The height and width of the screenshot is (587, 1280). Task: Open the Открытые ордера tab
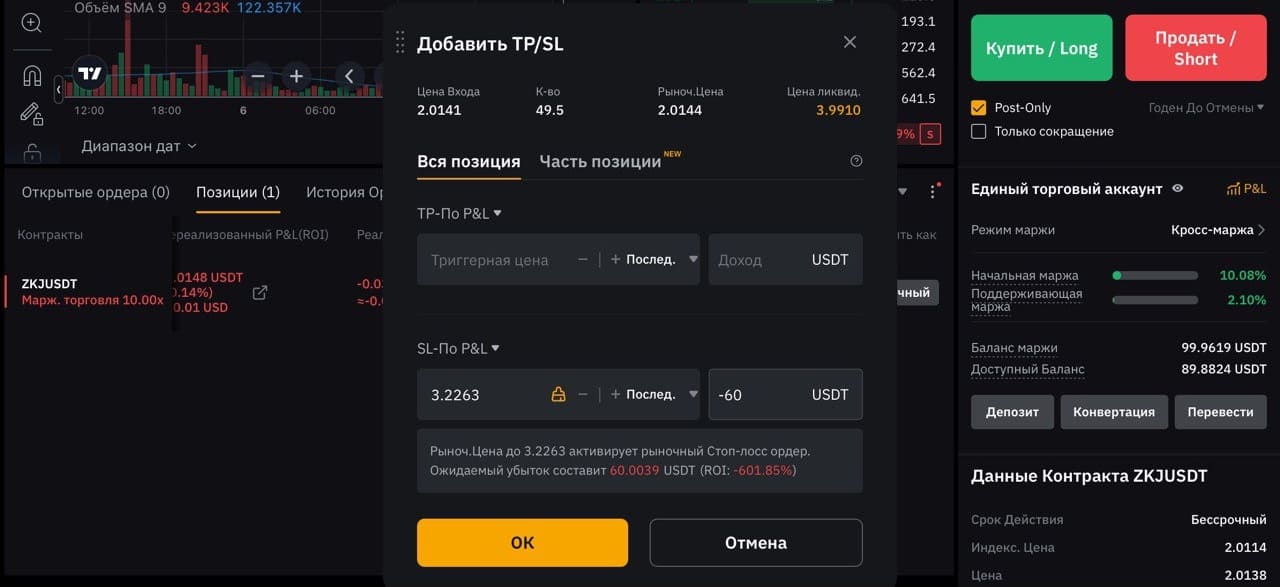[96, 192]
